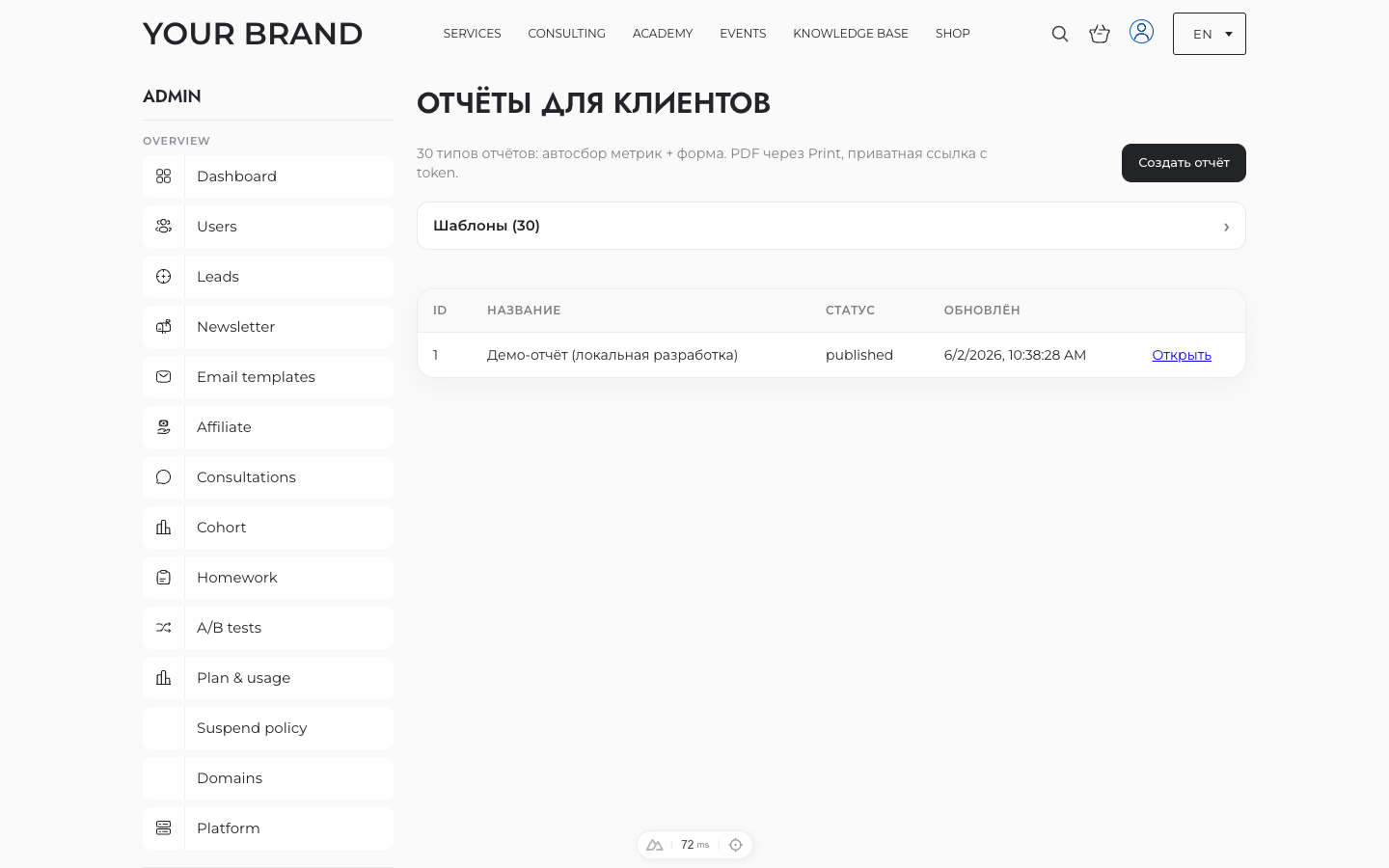1389x868 pixels.
Task: Click the search magnifier icon
Action: (1059, 34)
